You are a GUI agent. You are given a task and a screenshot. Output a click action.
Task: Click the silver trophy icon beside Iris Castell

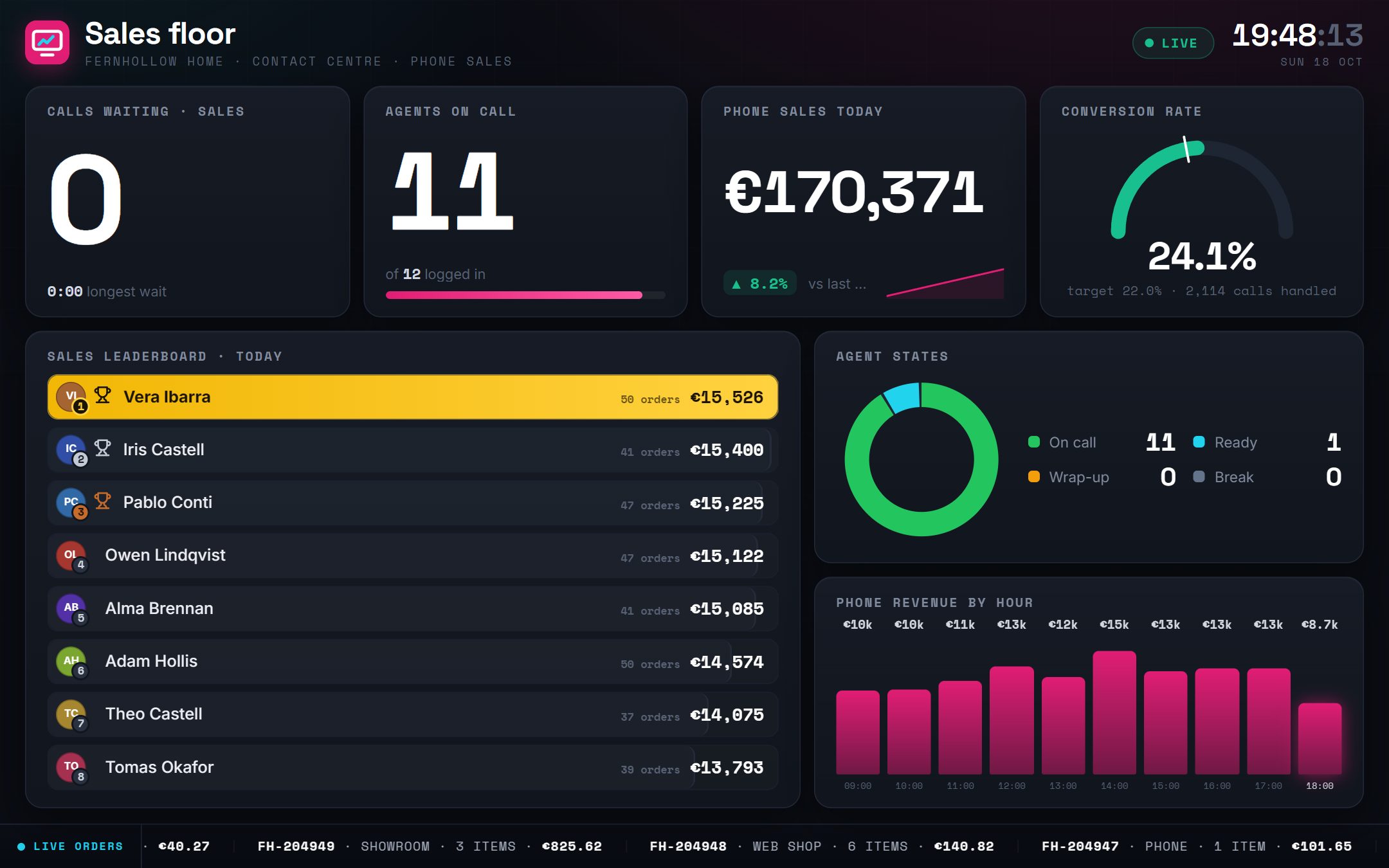(102, 448)
